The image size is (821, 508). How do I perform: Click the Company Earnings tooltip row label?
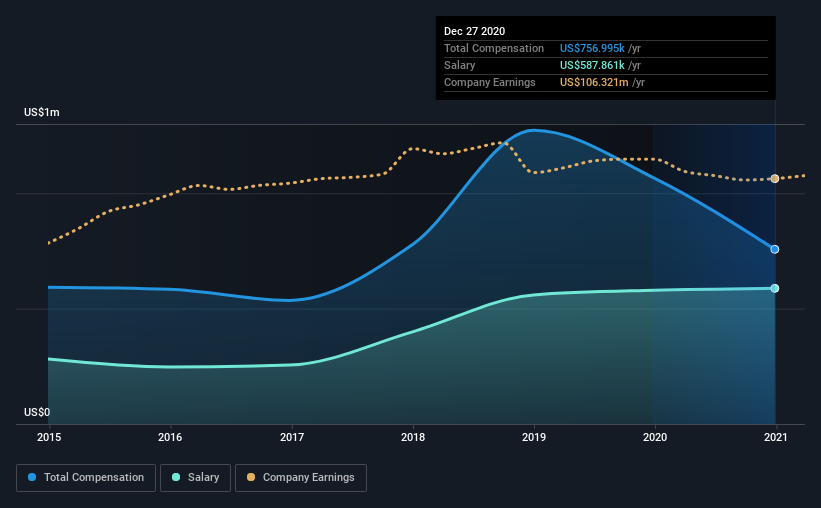coord(490,82)
